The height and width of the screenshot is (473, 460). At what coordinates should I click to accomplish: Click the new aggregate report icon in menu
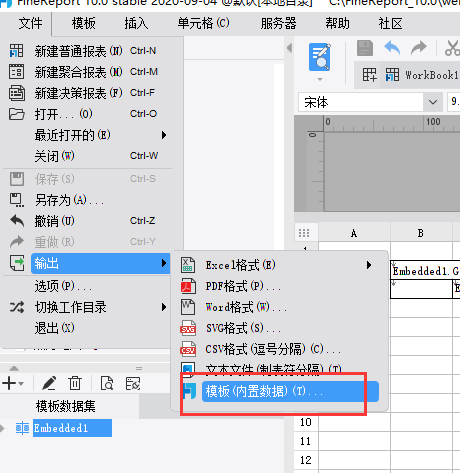point(16,72)
